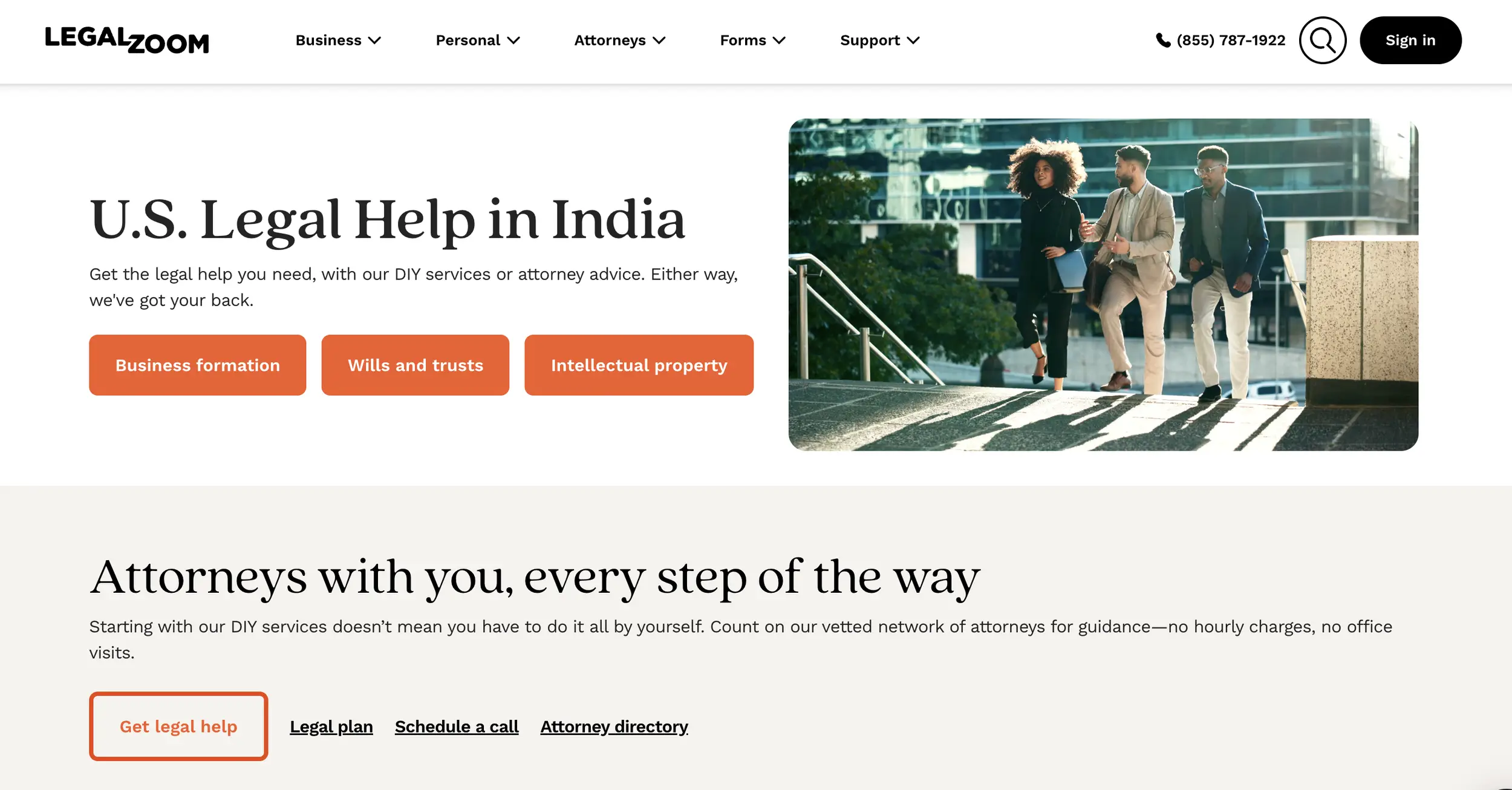Expand the Forms menu chevron
The width and height of the screenshot is (1512, 790).
779,41
